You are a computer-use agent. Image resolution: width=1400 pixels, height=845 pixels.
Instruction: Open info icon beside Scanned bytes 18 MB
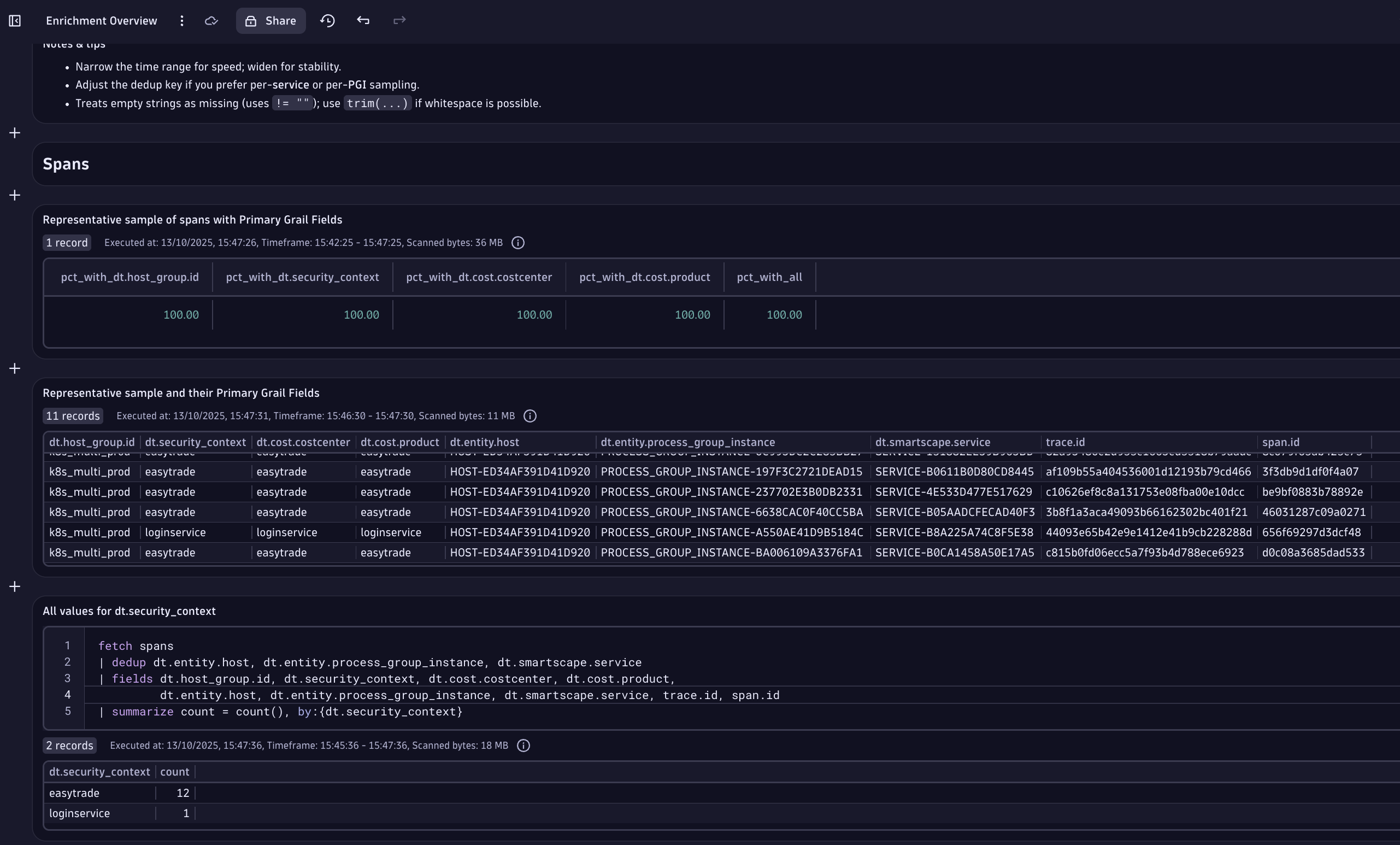tap(523, 746)
